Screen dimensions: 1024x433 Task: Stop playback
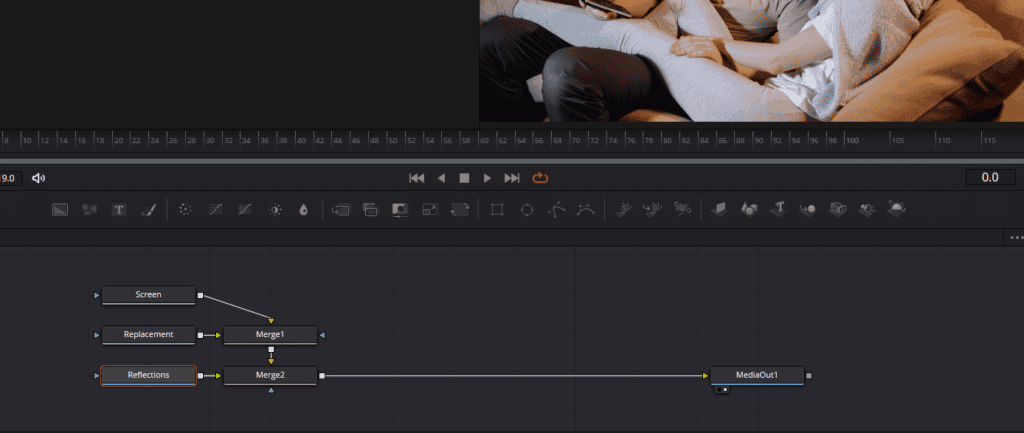[464, 178]
